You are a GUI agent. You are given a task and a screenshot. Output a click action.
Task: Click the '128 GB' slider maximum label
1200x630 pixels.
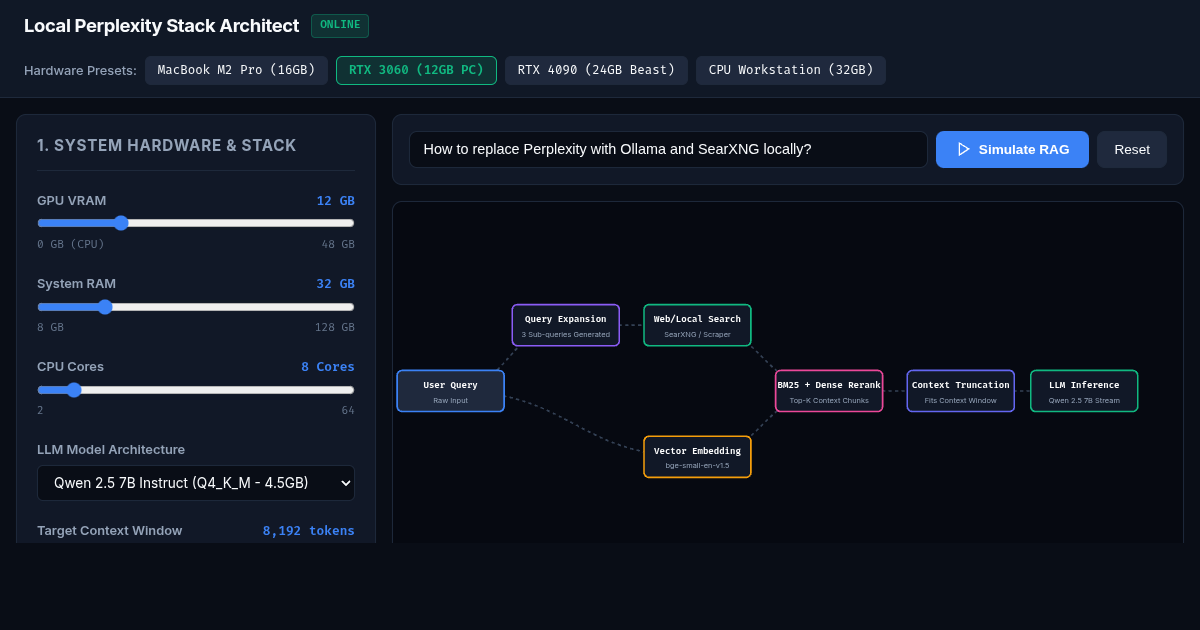pos(335,327)
